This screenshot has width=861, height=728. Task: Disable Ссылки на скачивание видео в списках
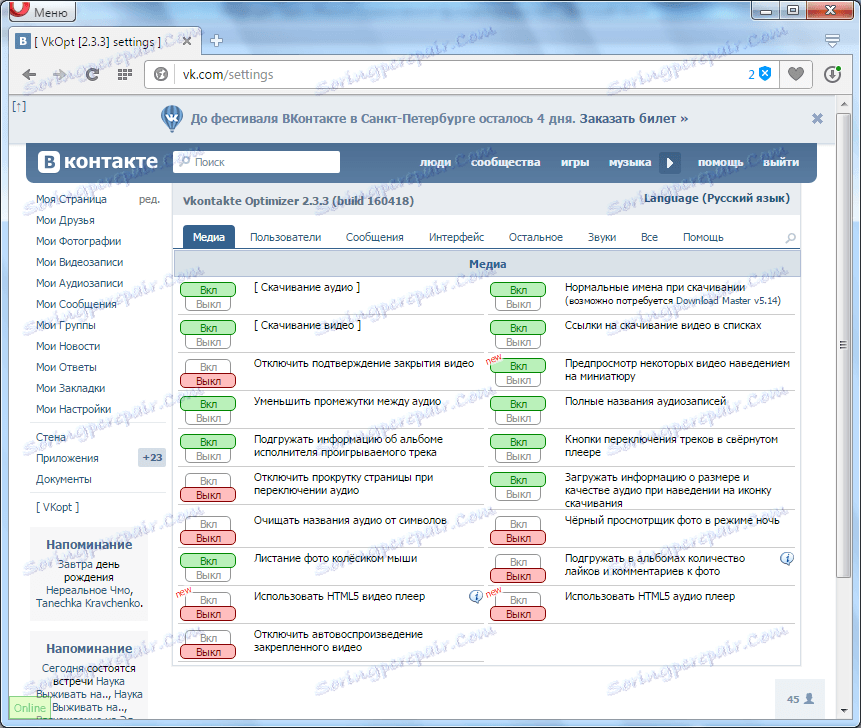[x=518, y=342]
